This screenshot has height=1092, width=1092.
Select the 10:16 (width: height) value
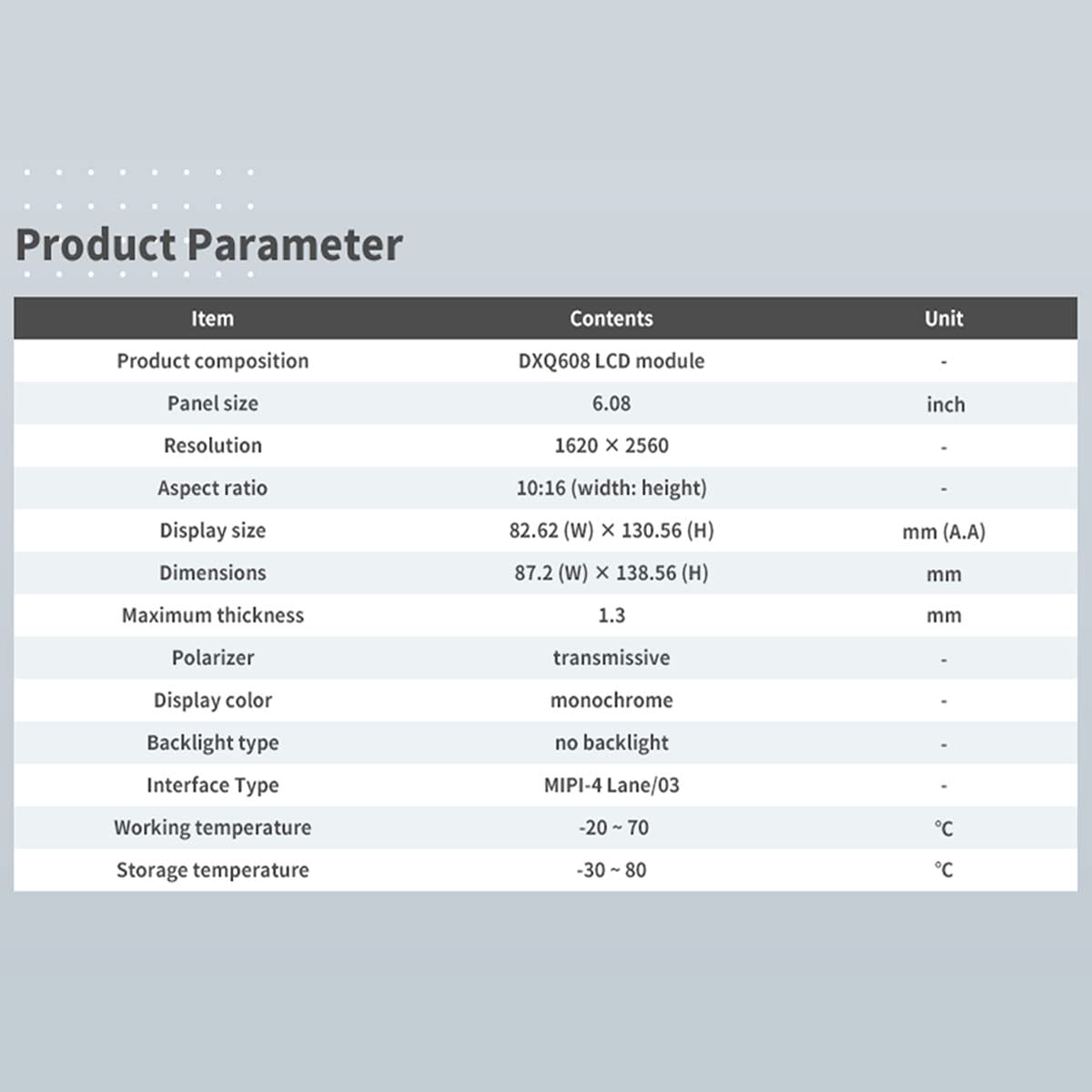[612, 488]
